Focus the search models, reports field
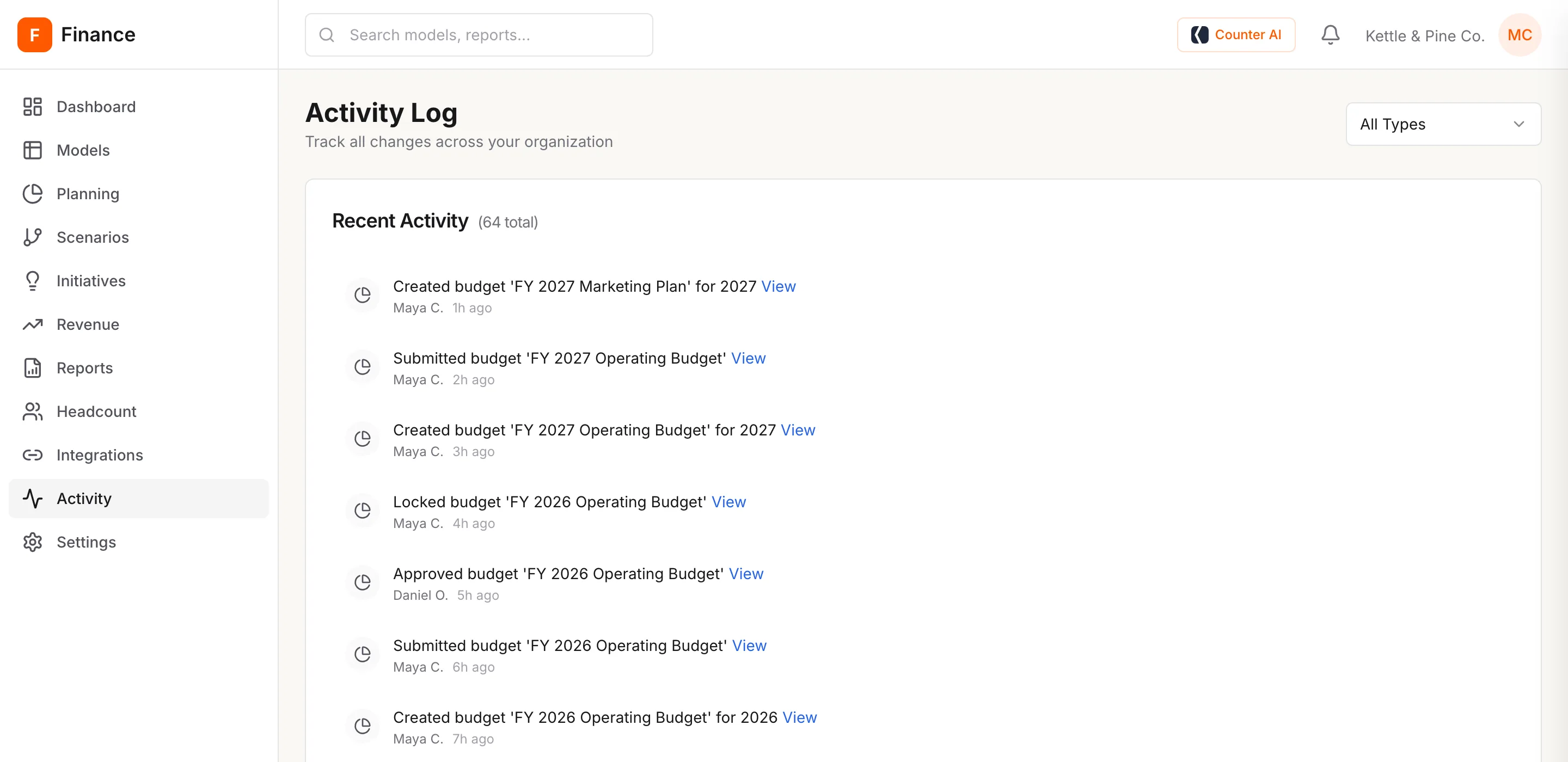The height and width of the screenshot is (762, 1568). pos(479,35)
